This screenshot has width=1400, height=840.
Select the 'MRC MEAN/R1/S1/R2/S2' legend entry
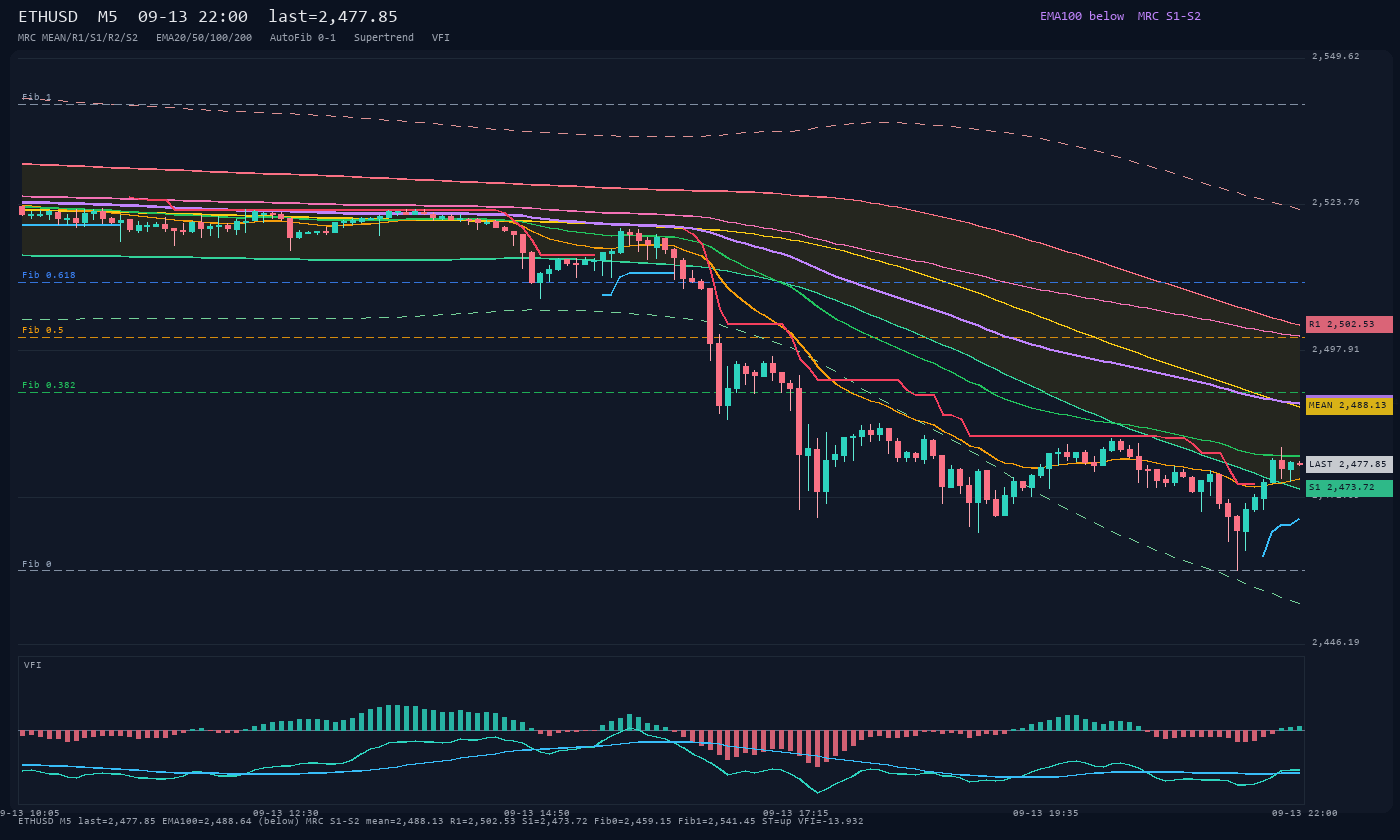pos(78,37)
